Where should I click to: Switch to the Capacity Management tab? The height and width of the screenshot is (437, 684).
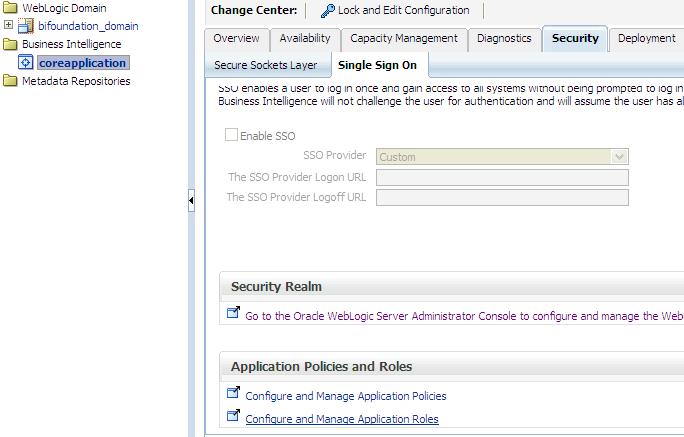(x=404, y=39)
